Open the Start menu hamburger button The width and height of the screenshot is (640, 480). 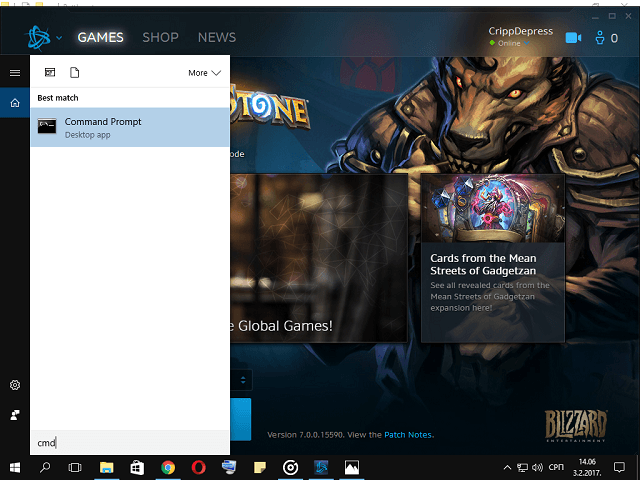[x=15, y=73]
